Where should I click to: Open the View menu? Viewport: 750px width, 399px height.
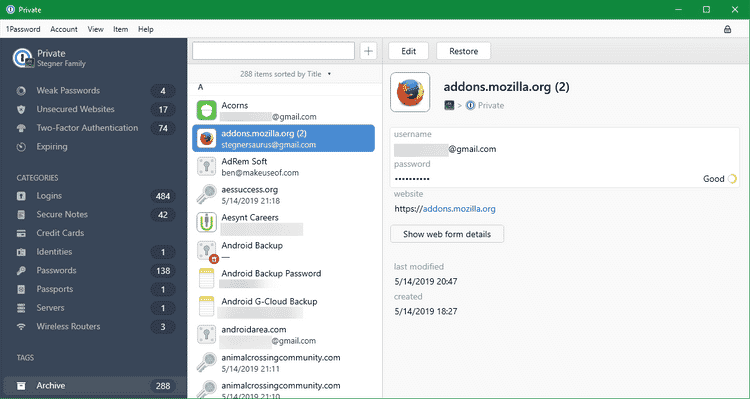[95, 29]
